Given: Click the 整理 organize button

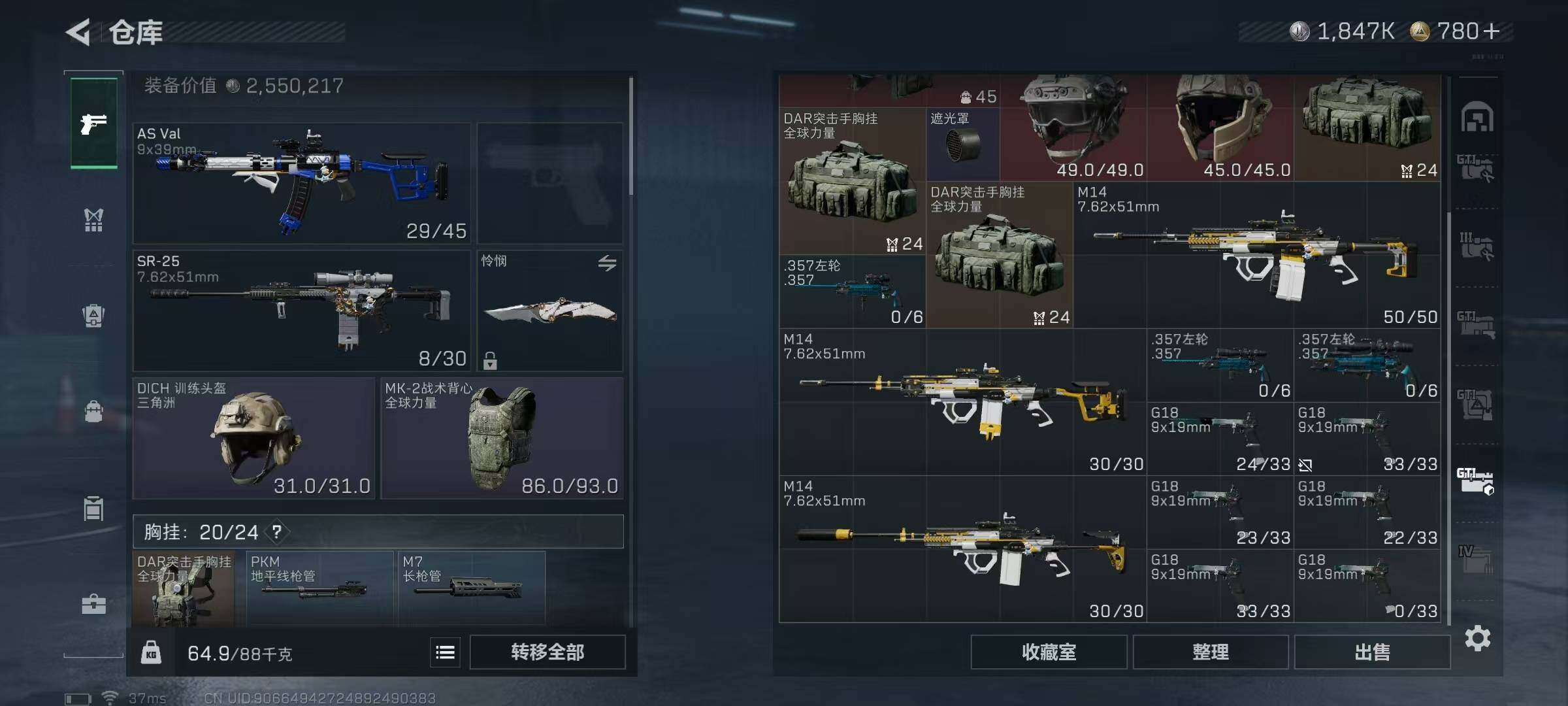Looking at the screenshot, I should point(1211,652).
